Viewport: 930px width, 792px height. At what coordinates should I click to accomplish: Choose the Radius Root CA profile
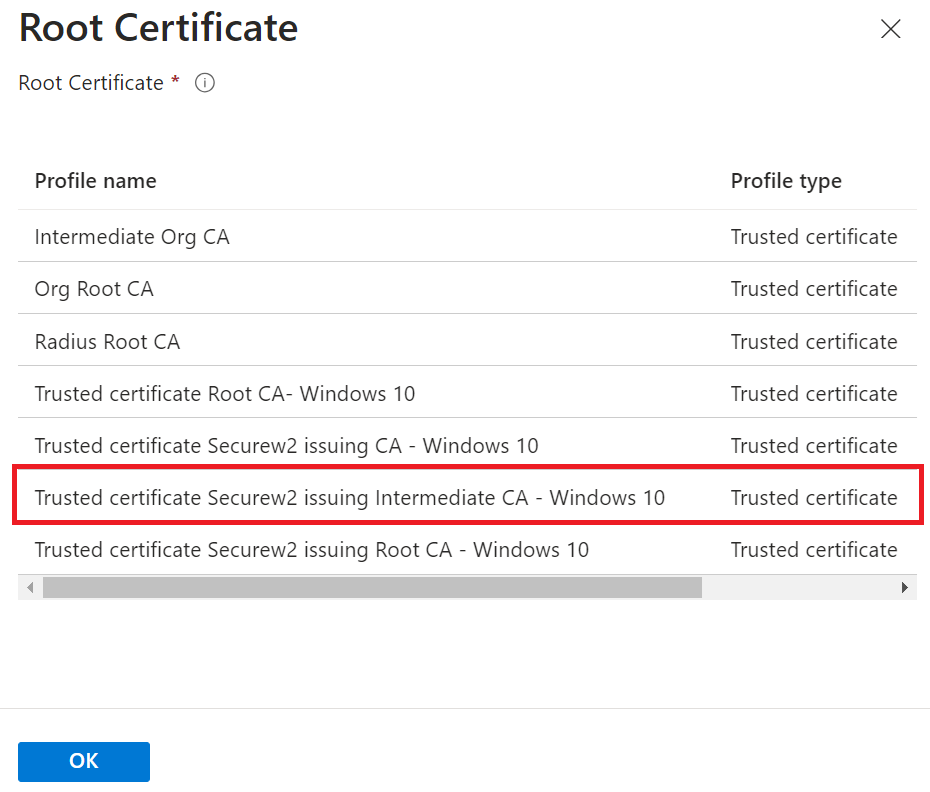107,342
